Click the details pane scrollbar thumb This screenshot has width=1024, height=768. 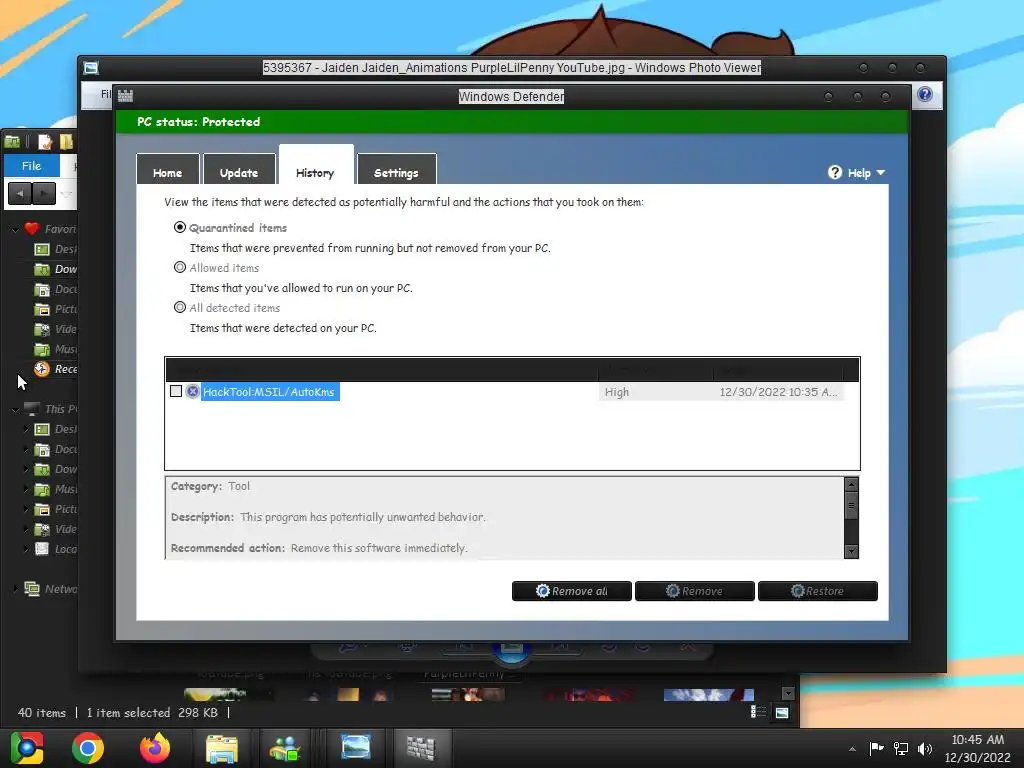[x=851, y=505]
